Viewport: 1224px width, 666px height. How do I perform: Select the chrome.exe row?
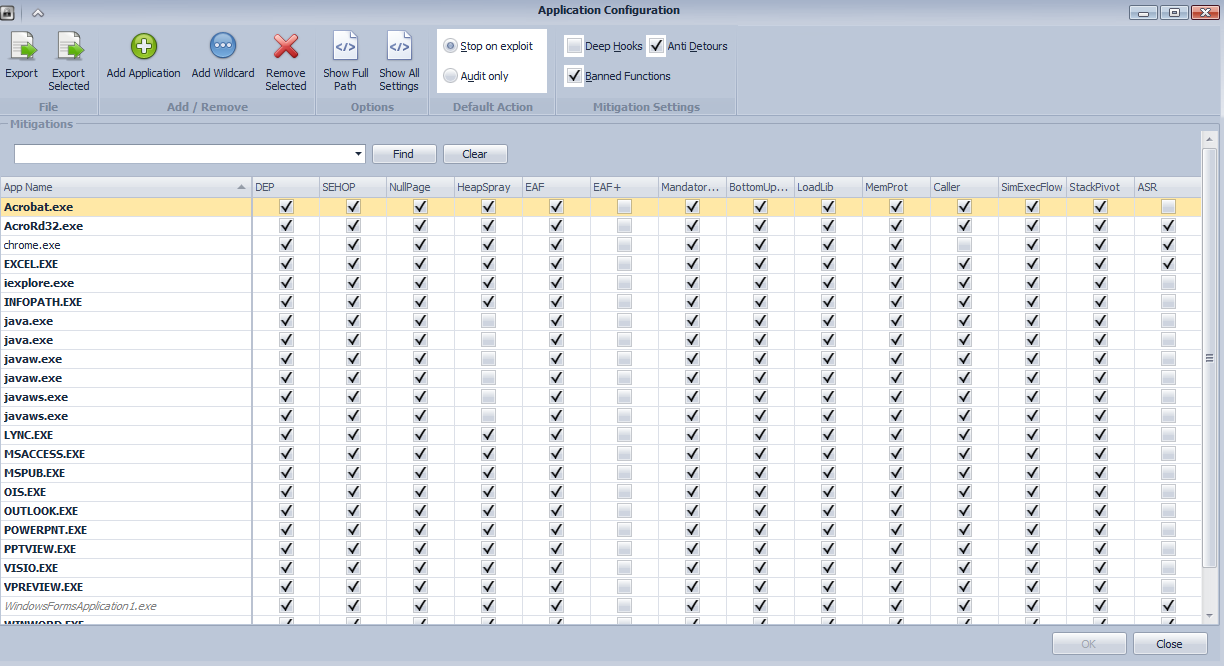point(600,245)
